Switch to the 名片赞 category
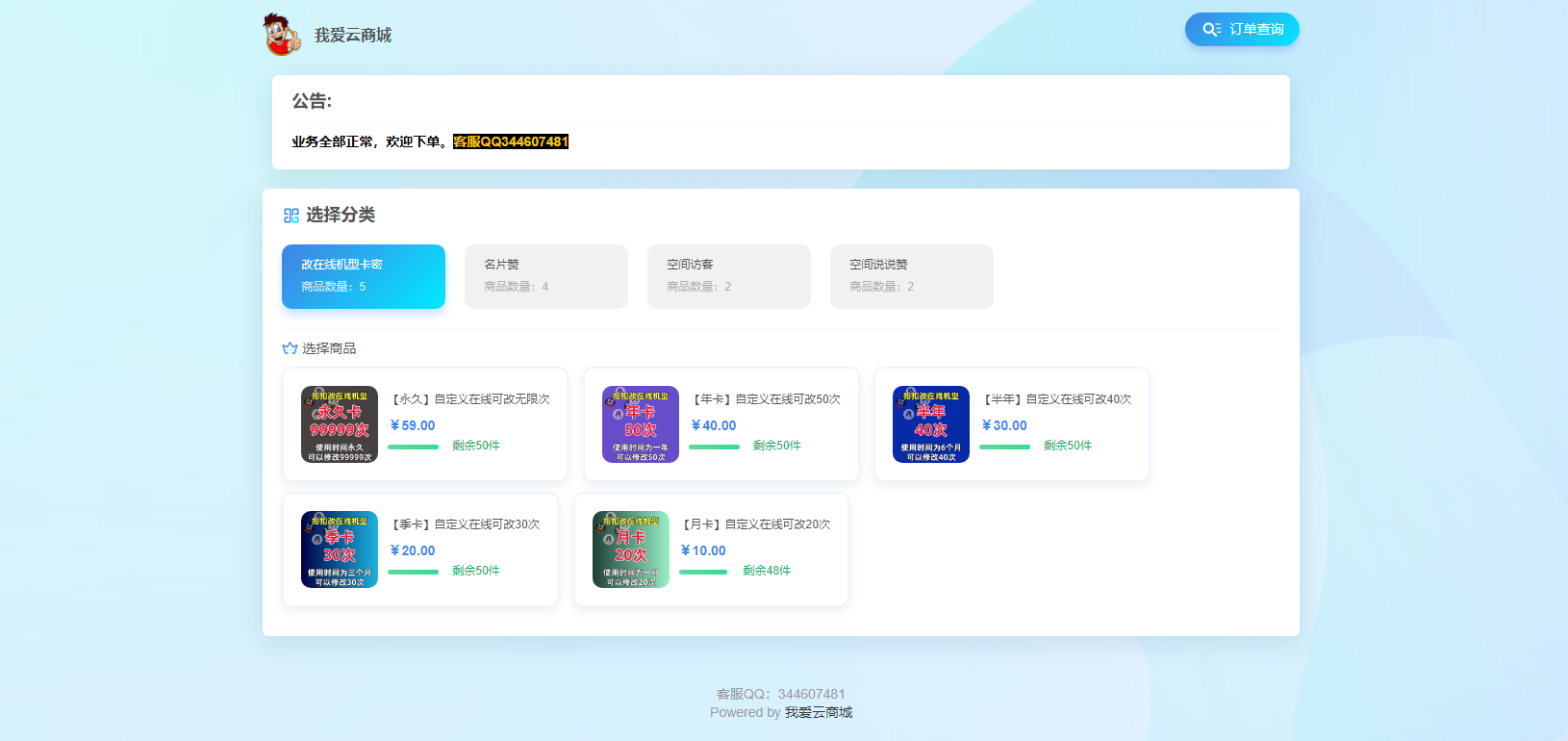This screenshot has height=741, width=1568. [546, 276]
